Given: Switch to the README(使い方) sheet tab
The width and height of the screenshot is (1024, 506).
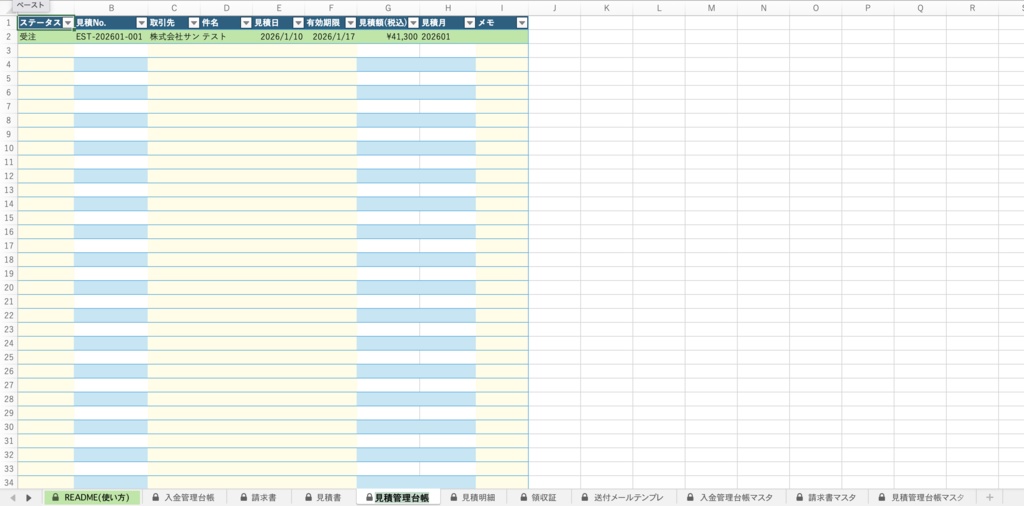Looking at the screenshot, I should point(92,498).
